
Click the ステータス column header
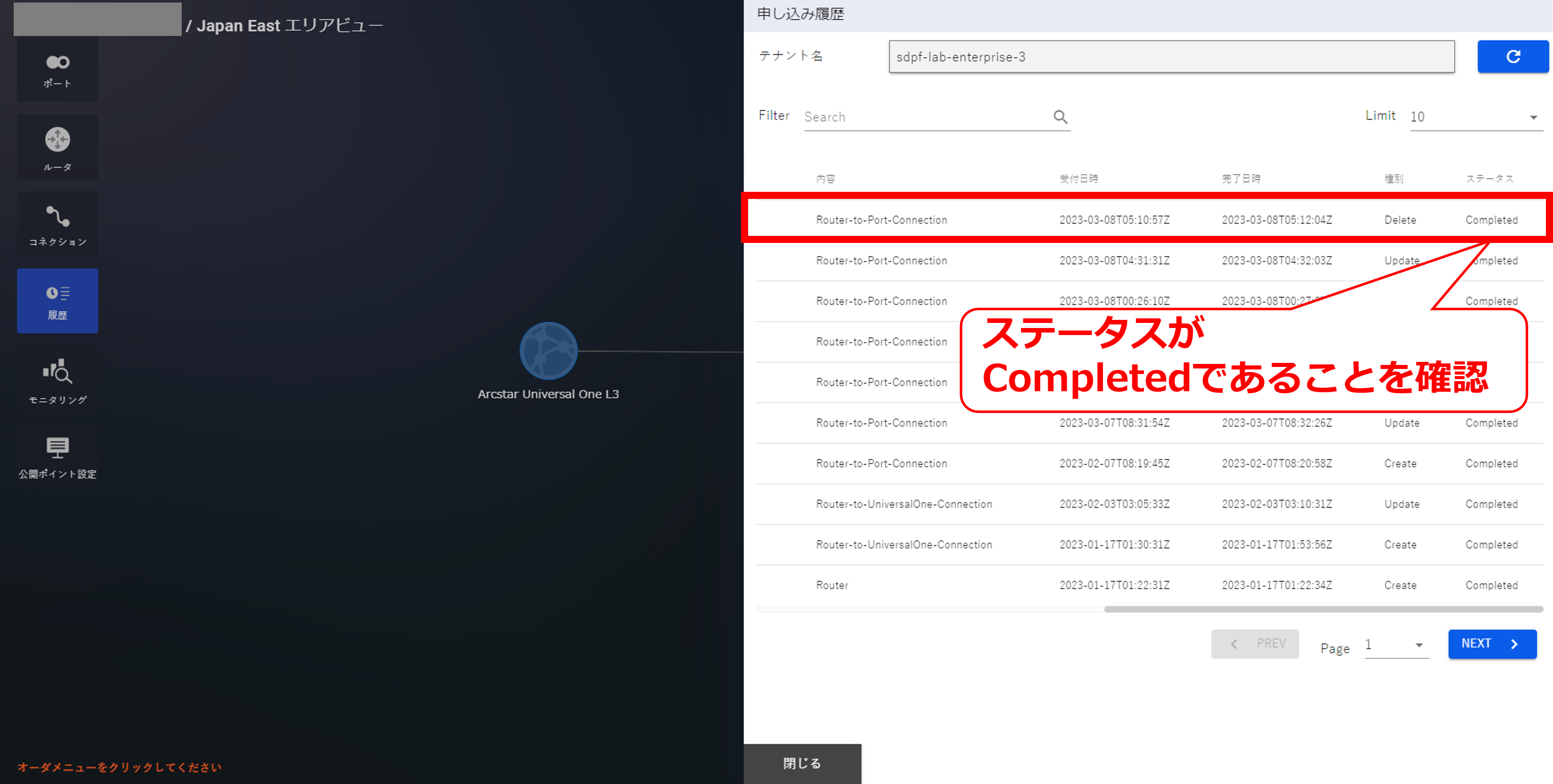(x=1489, y=178)
